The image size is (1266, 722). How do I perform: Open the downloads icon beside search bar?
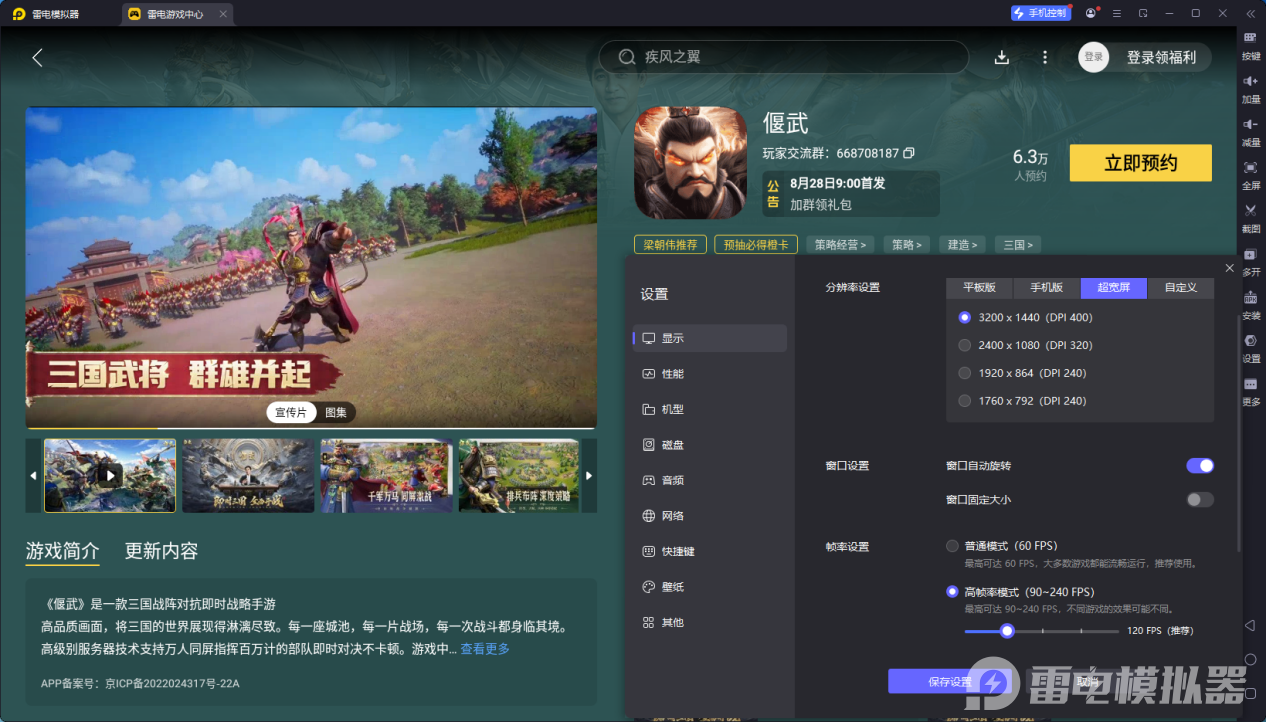(x=1002, y=58)
